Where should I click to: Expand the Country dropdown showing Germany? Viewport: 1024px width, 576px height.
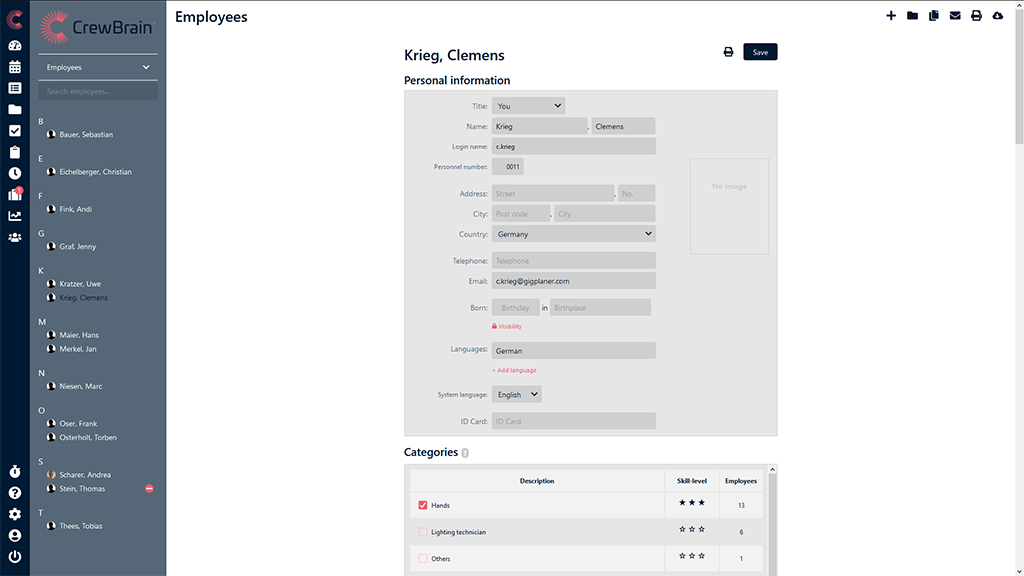point(573,234)
